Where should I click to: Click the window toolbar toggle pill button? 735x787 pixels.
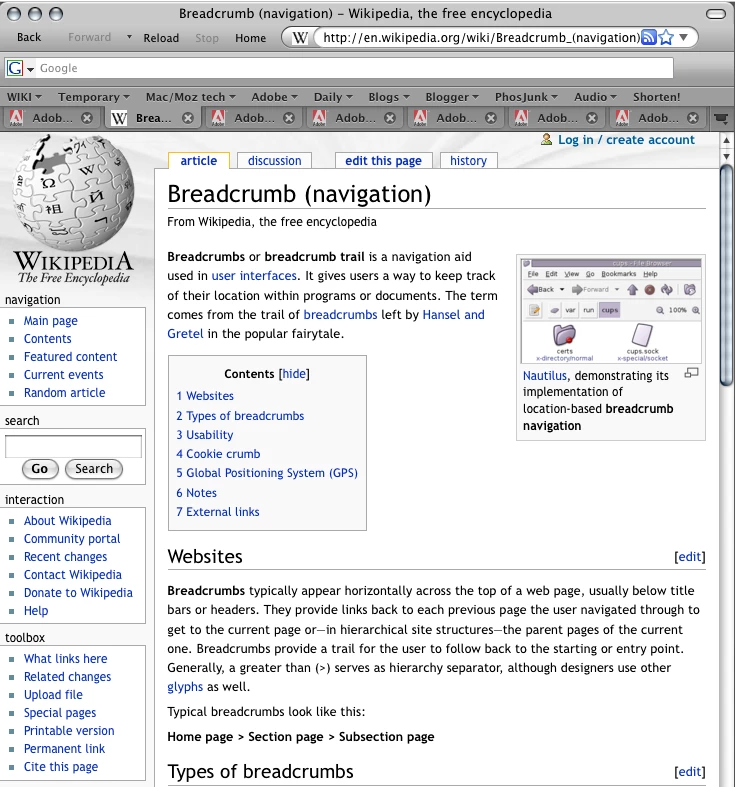715,14
